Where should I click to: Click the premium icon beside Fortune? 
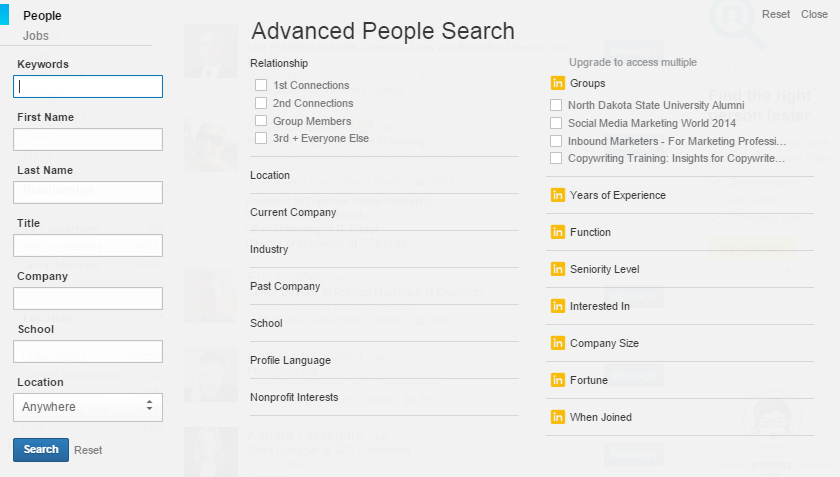click(x=558, y=380)
